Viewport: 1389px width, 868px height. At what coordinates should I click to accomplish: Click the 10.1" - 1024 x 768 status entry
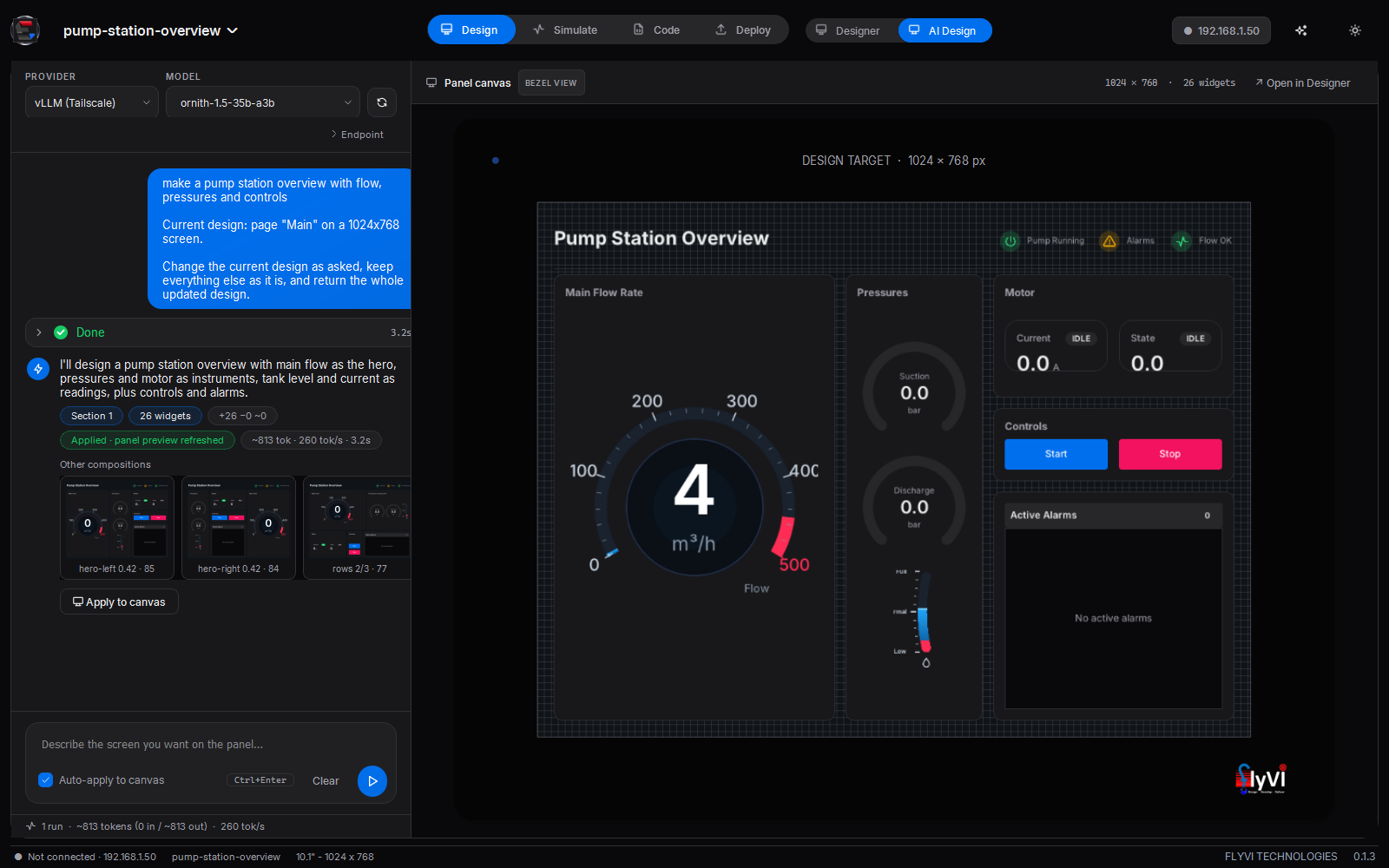tap(335, 857)
